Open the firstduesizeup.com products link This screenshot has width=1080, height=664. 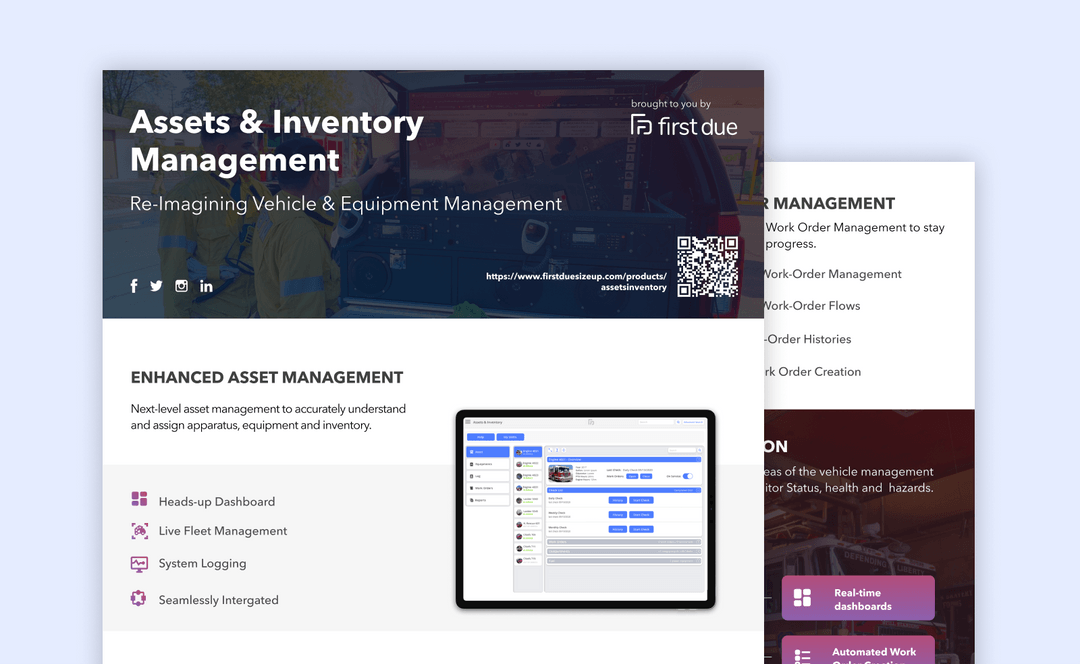coord(576,281)
